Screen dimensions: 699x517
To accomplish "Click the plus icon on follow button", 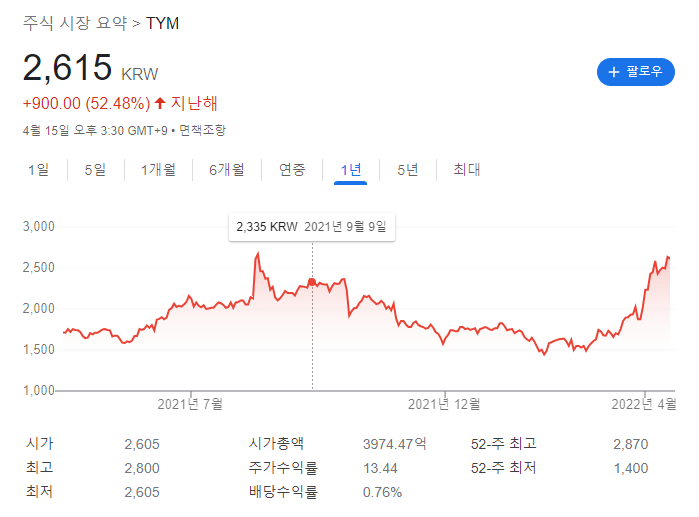I will click(614, 72).
